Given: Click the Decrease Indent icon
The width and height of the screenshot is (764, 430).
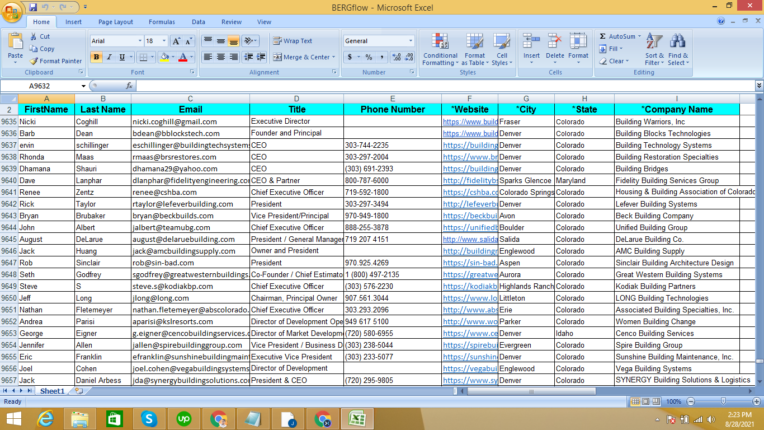Looking at the screenshot, I should tap(248, 57).
